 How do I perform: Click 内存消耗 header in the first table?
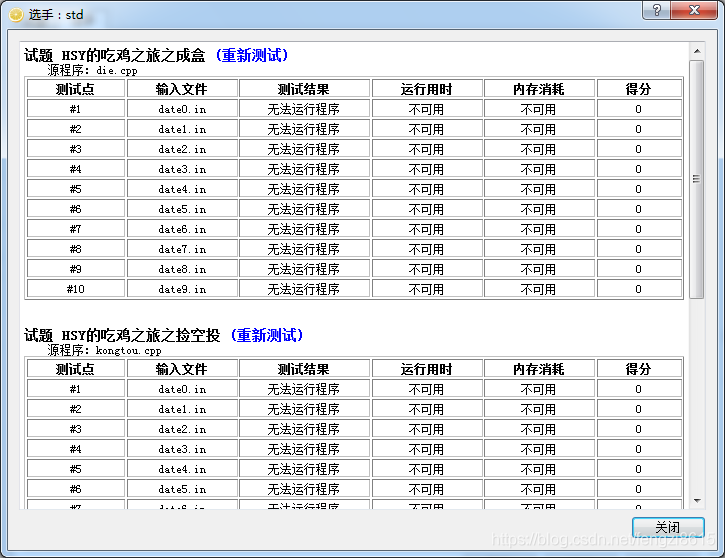(539, 89)
